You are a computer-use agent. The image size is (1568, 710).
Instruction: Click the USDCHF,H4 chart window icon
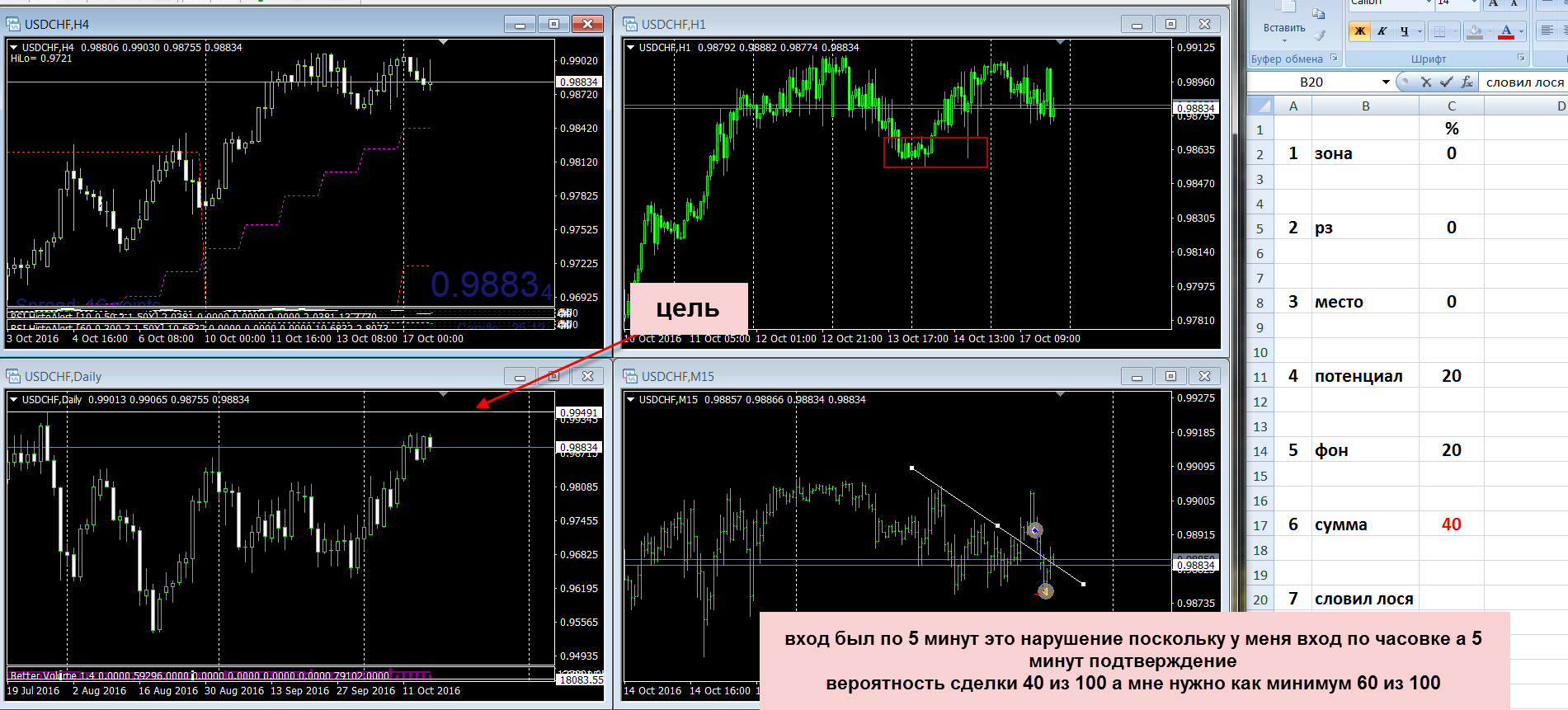coord(14,24)
